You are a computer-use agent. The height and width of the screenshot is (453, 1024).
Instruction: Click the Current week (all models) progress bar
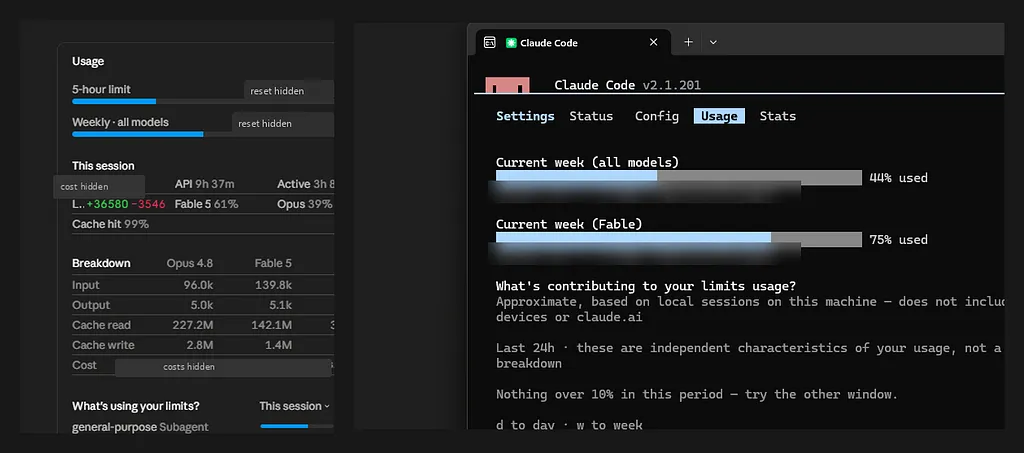(x=679, y=176)
